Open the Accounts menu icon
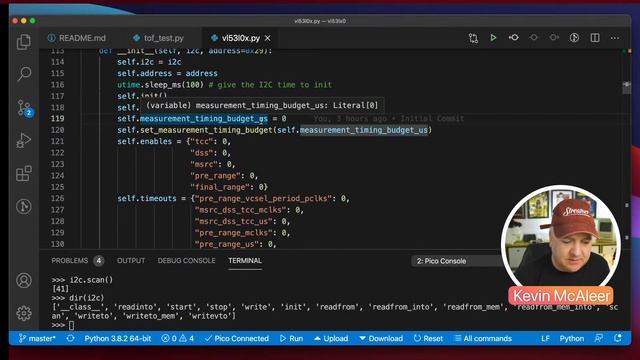 click(24, 280)
